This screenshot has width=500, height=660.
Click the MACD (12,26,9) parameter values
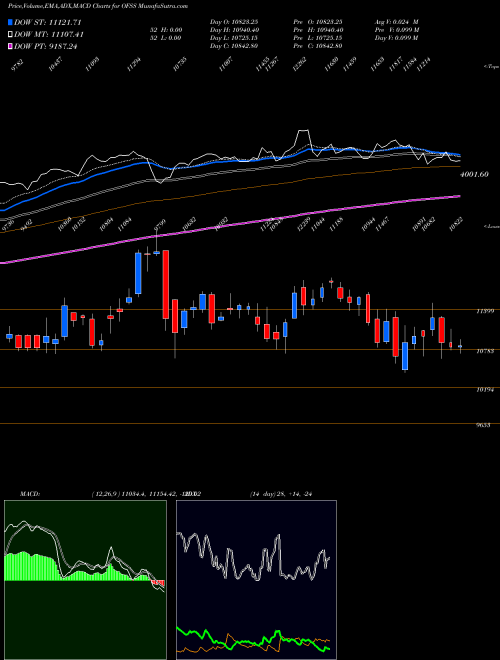pyautogui.click(x=146, y=494)
